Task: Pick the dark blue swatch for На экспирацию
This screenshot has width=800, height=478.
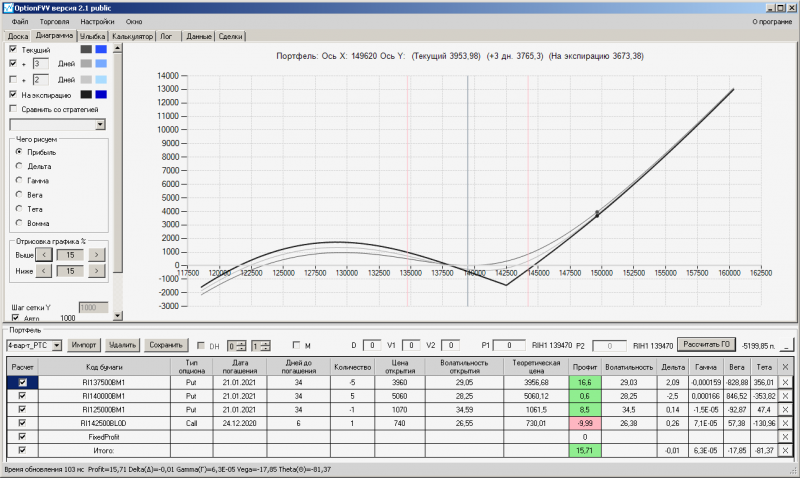Action: 101,94
